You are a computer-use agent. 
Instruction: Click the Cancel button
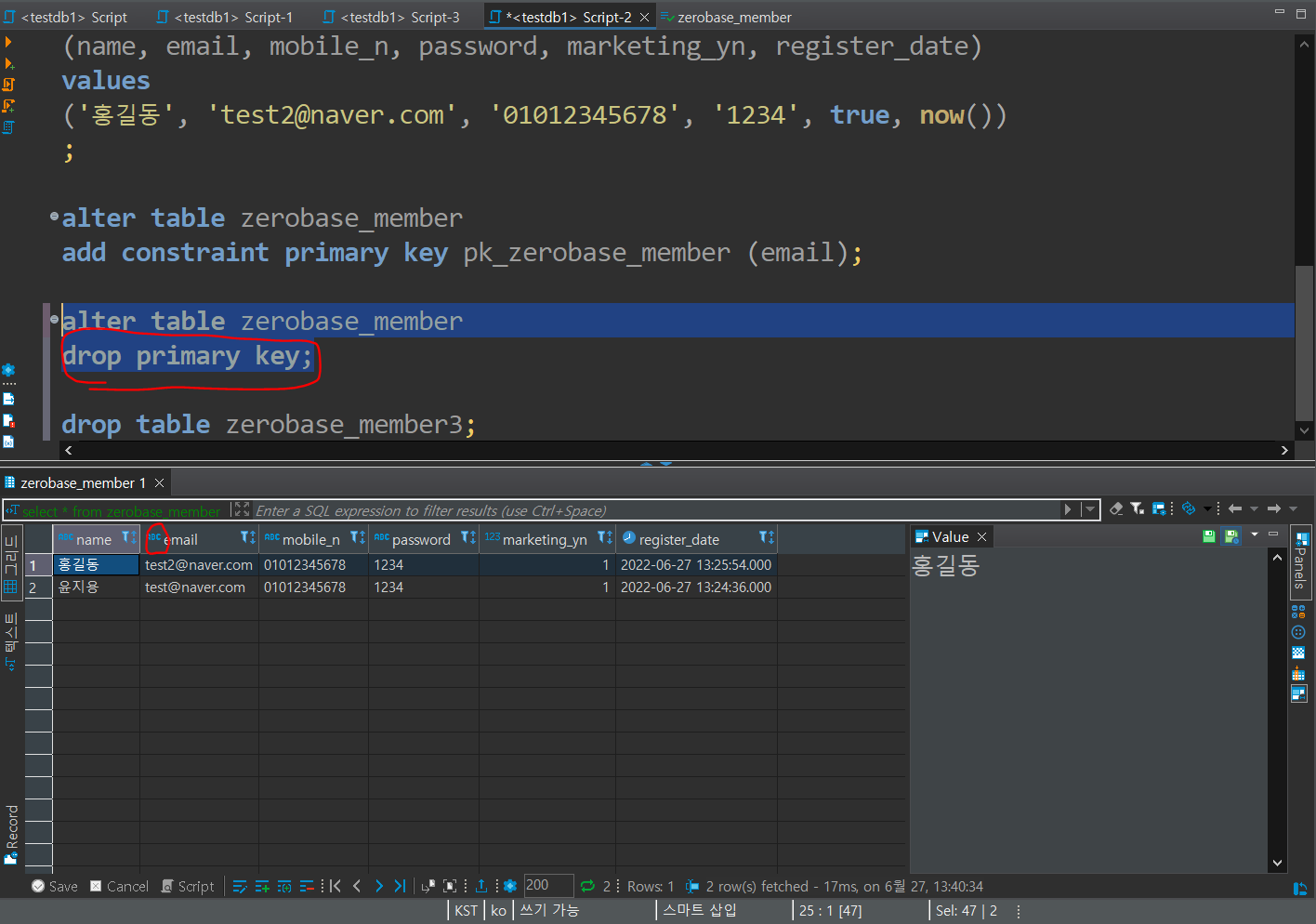119,886
